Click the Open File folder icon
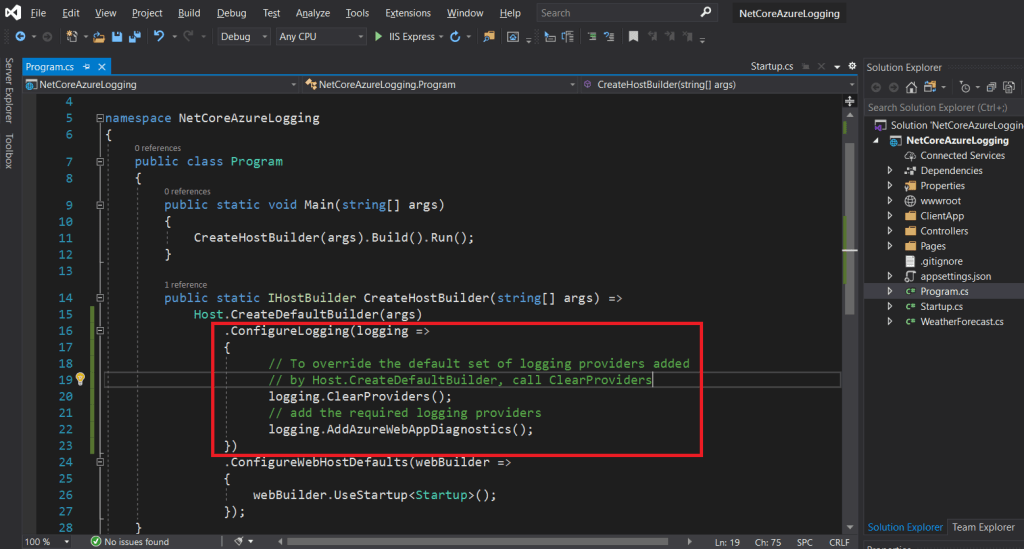Viewport: 1024px width, 549px height. pos(99,37)
